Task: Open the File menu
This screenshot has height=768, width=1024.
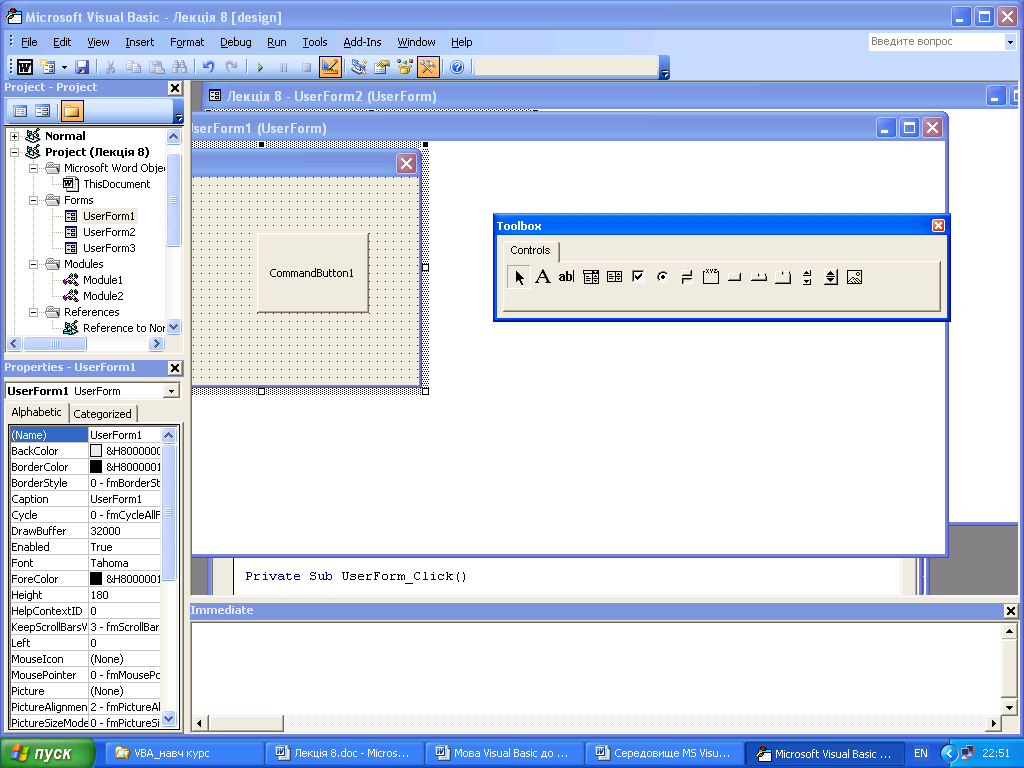Action: (x=29, y=42)
